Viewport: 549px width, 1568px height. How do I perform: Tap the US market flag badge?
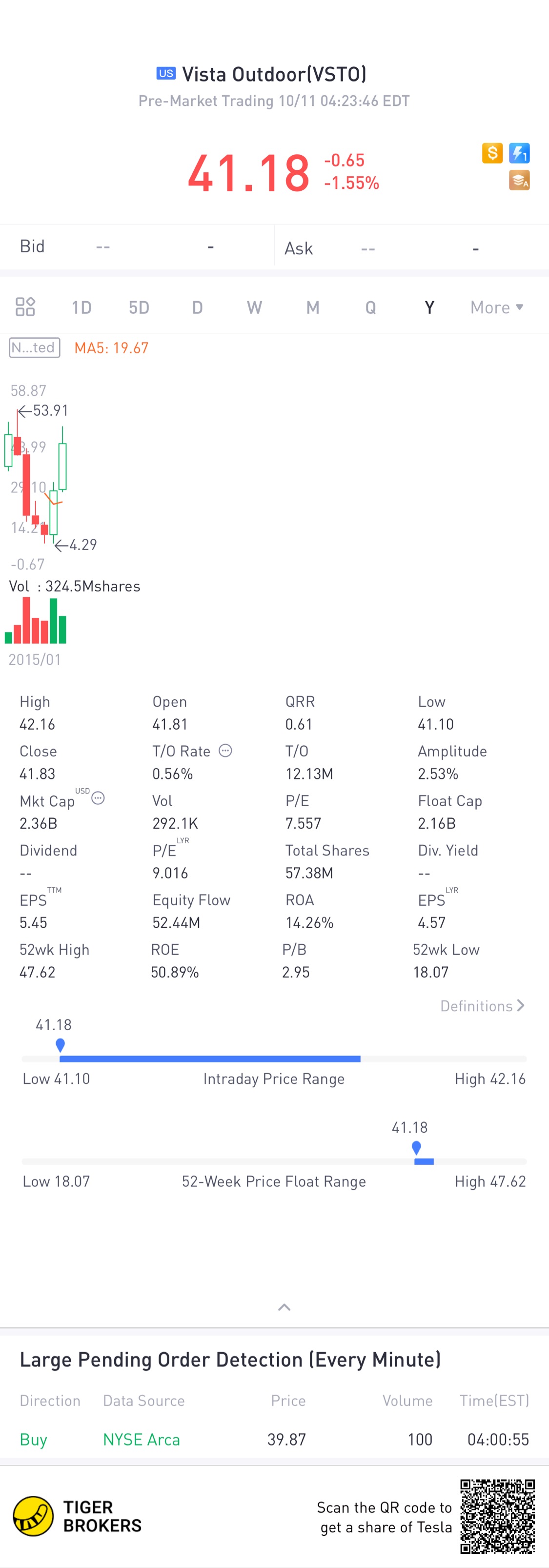tap(165, 74)
